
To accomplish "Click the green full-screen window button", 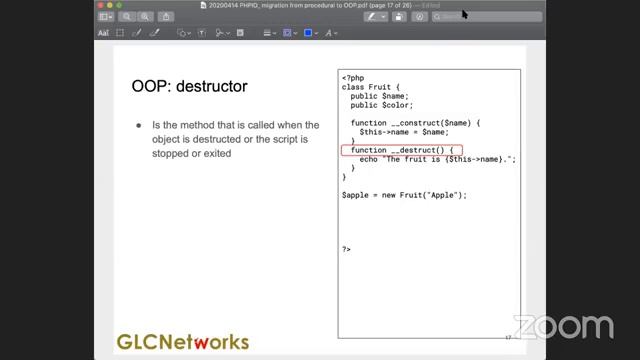I will pyautogui.click(x=119, y=5).
